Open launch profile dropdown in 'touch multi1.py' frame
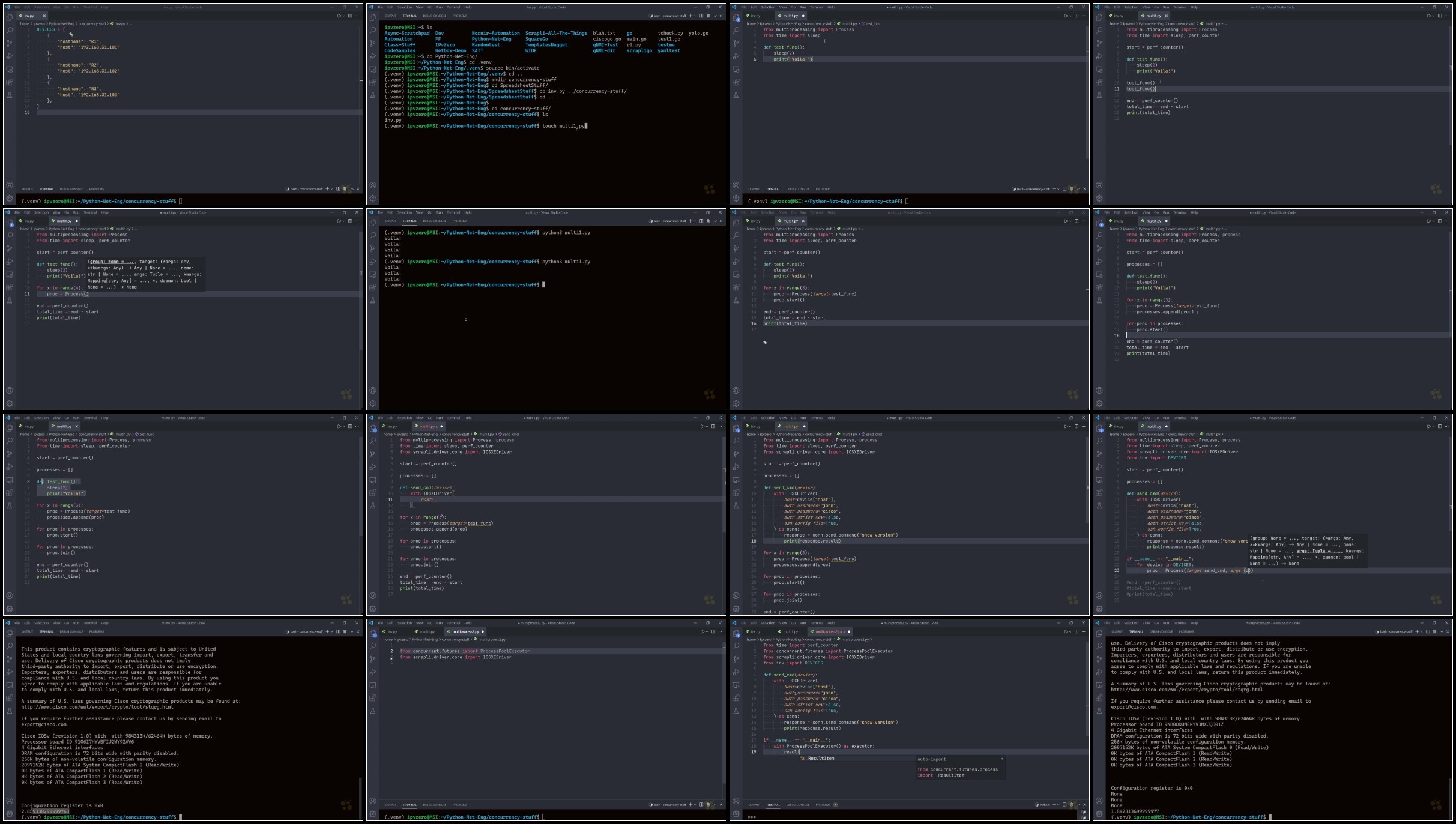The width and height of the screenshot is (1456, 824). click(695, 16)
